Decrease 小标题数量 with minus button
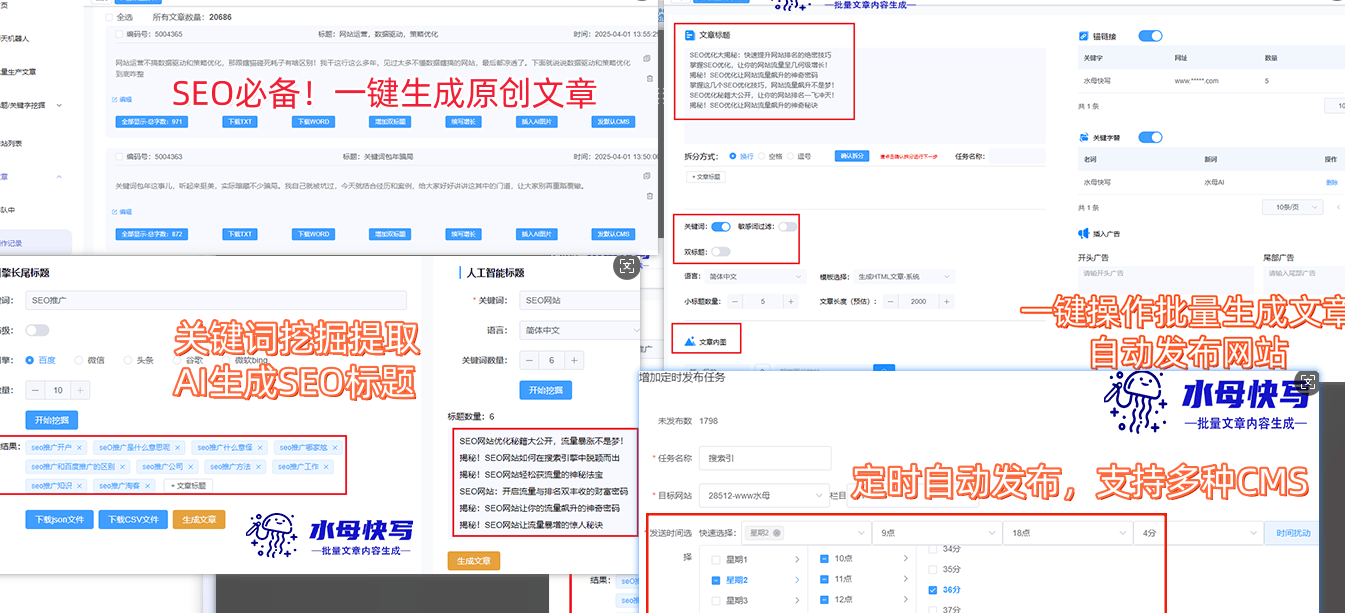Screen dimensions: 1345x613 (x=735, y=301)
